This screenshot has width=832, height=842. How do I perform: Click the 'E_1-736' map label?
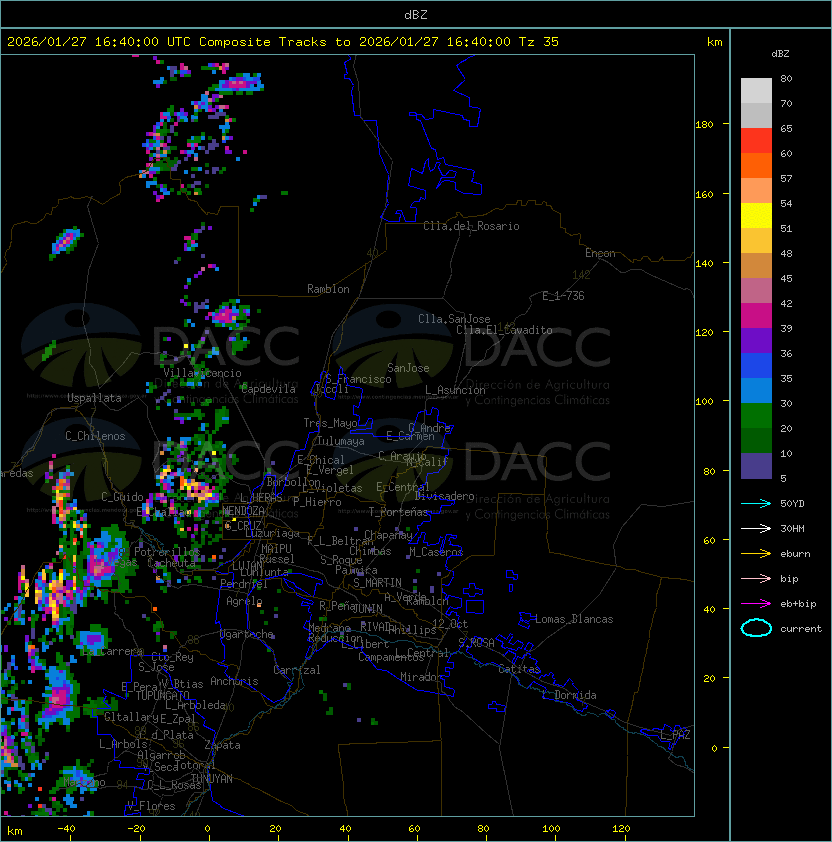(x=563, y=296)
